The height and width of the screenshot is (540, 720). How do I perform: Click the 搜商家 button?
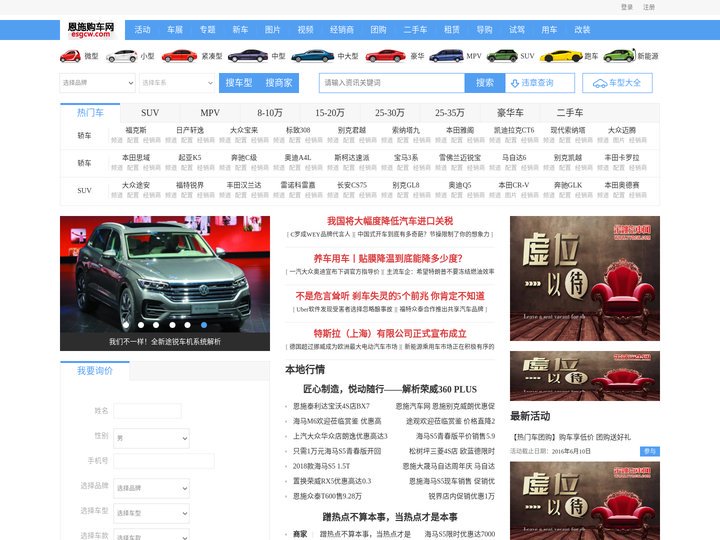(x=279, y=83)
